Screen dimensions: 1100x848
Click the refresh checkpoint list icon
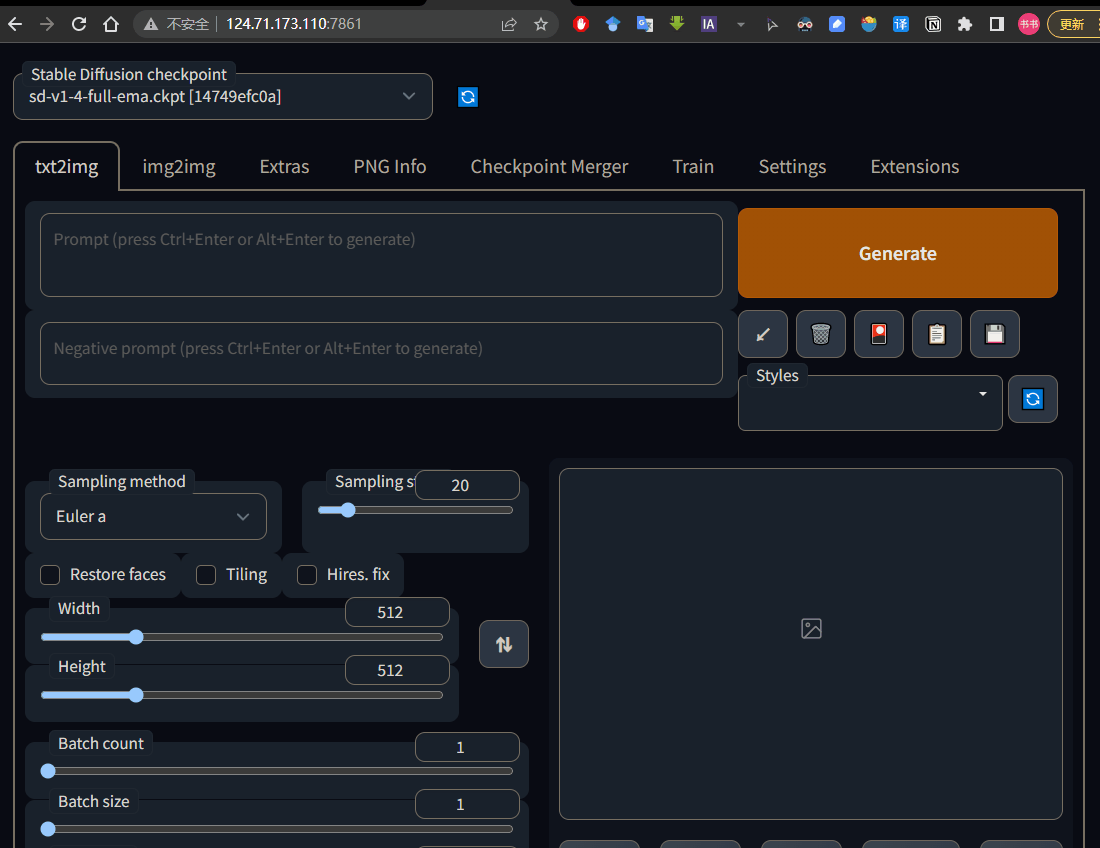(x=467, y=97)
